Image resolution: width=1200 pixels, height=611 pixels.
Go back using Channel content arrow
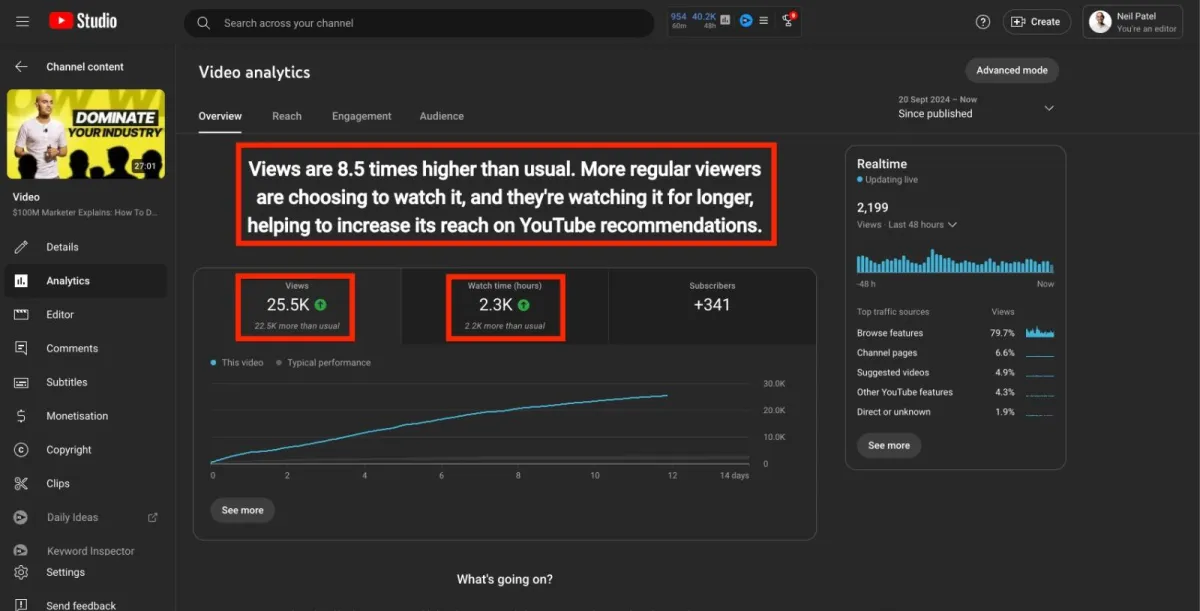(x=21, y=67)
